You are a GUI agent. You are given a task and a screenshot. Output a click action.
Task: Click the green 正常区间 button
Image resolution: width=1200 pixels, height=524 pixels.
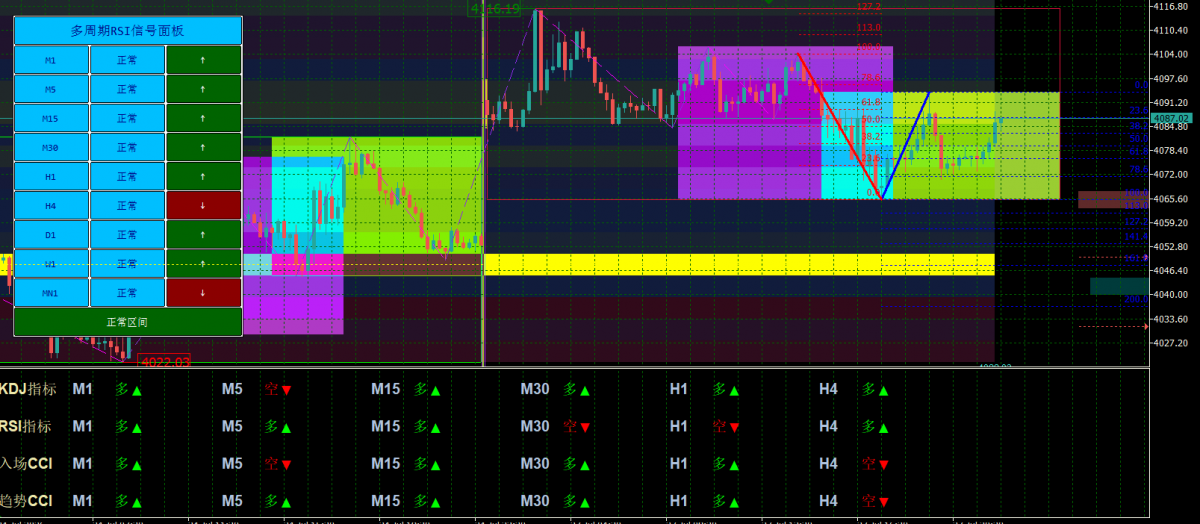pos(127,322)
